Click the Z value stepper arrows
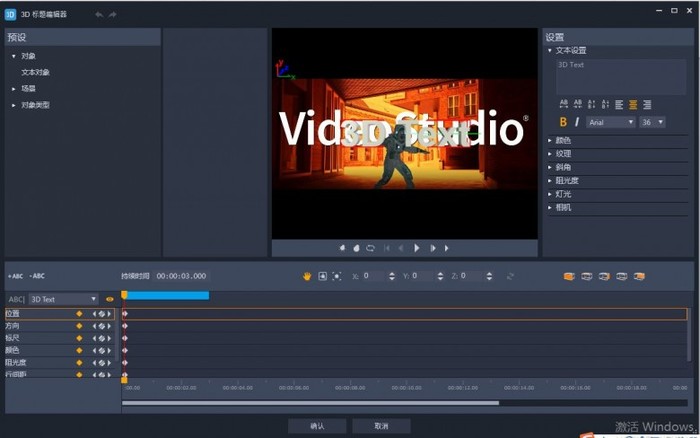700x438 pixels. [489, 276]
